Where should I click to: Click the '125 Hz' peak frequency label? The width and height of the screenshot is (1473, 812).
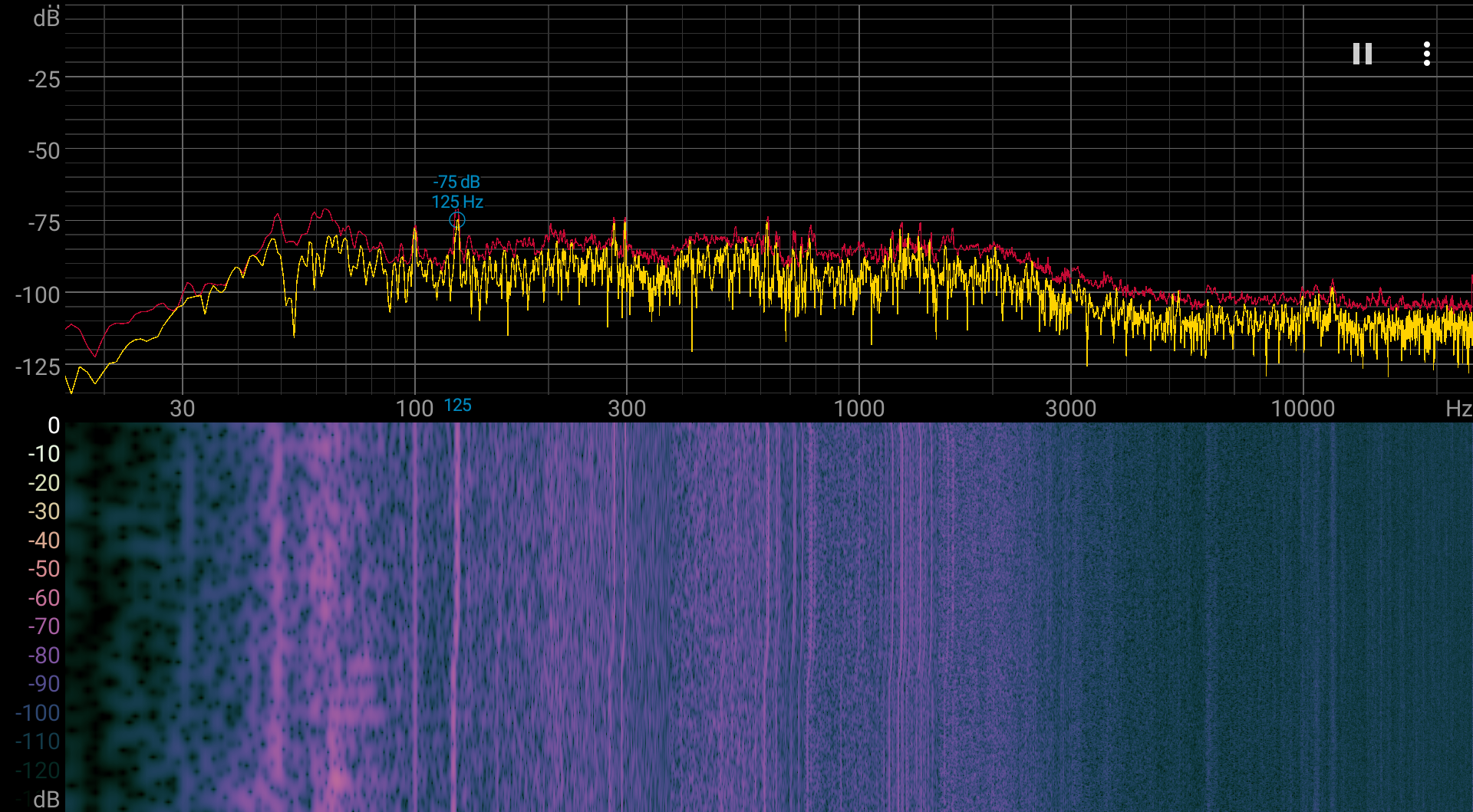tap(457, 202)
